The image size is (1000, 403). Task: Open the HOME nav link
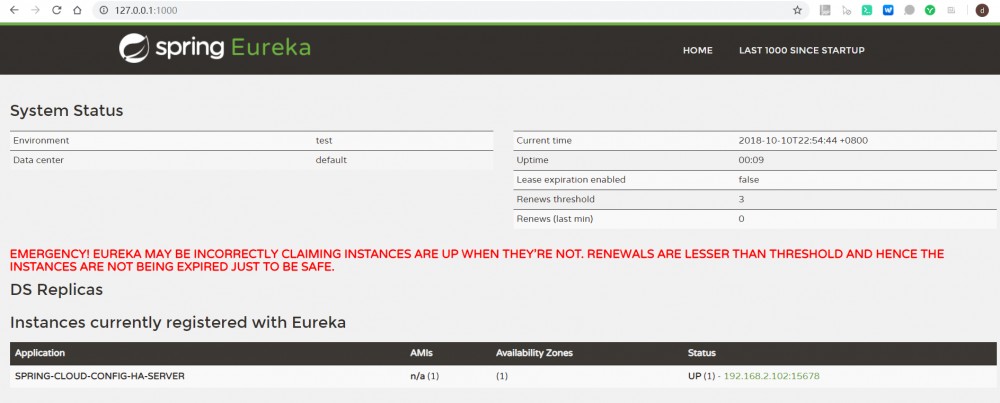click(698, 50)
